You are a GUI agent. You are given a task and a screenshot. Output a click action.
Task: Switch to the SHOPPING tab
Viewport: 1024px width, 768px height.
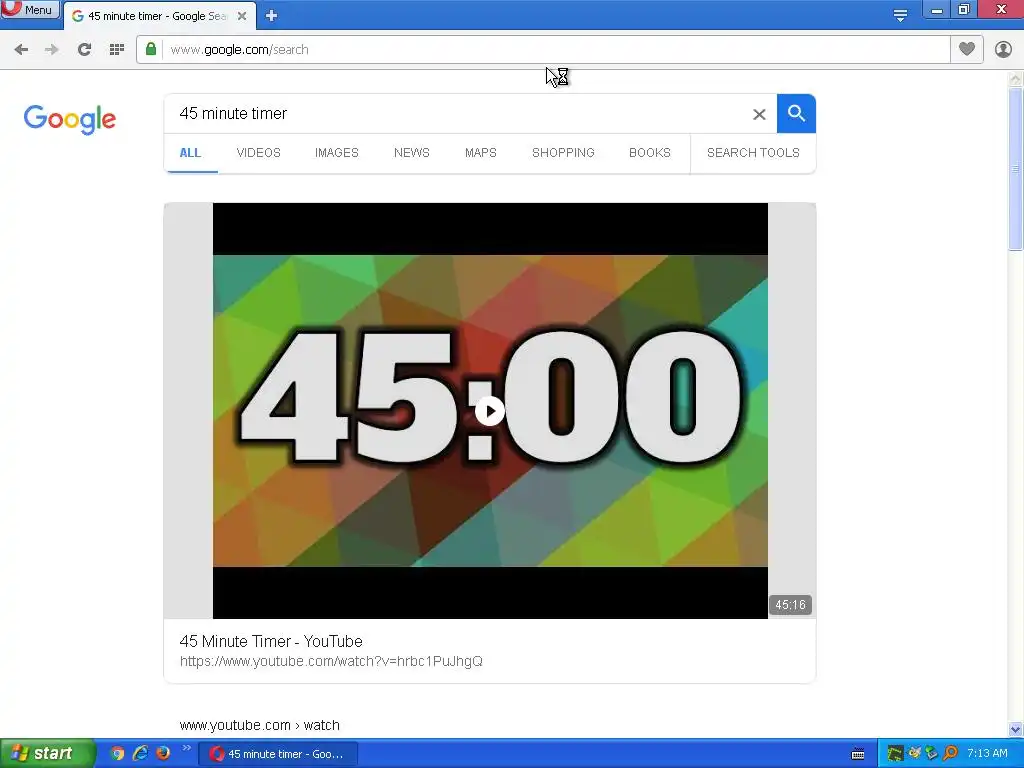tap(563, 153)
